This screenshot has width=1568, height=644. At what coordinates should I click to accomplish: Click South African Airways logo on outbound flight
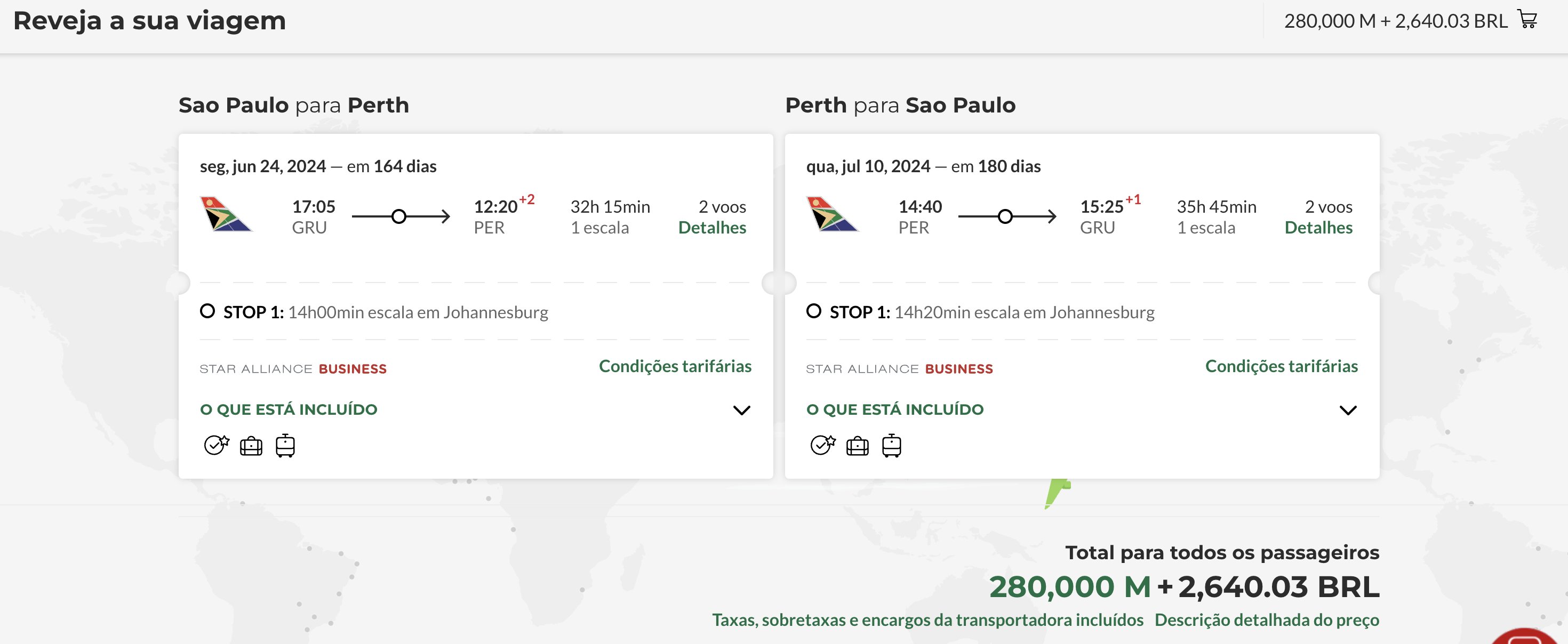[226, 214]
